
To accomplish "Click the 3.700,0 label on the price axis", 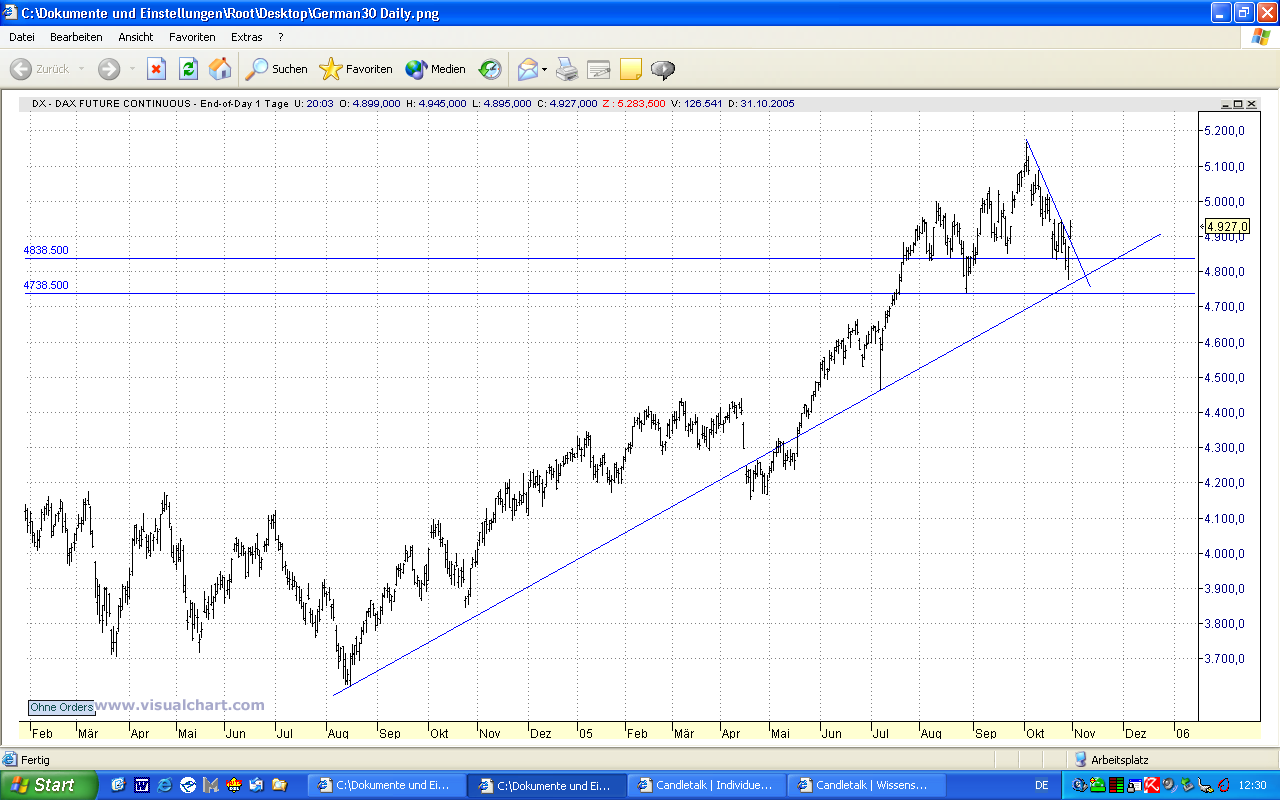I will 1225,659.
